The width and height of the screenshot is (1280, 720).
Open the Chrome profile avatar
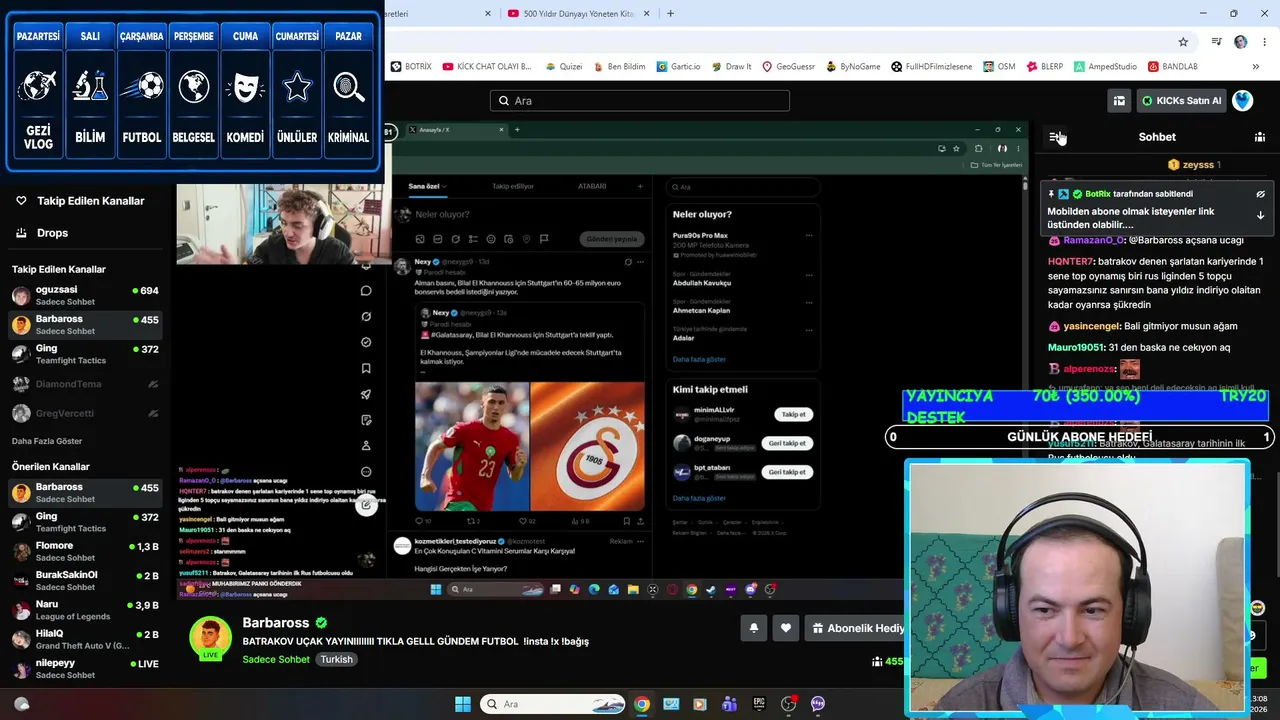click(x=1241, y=42)
